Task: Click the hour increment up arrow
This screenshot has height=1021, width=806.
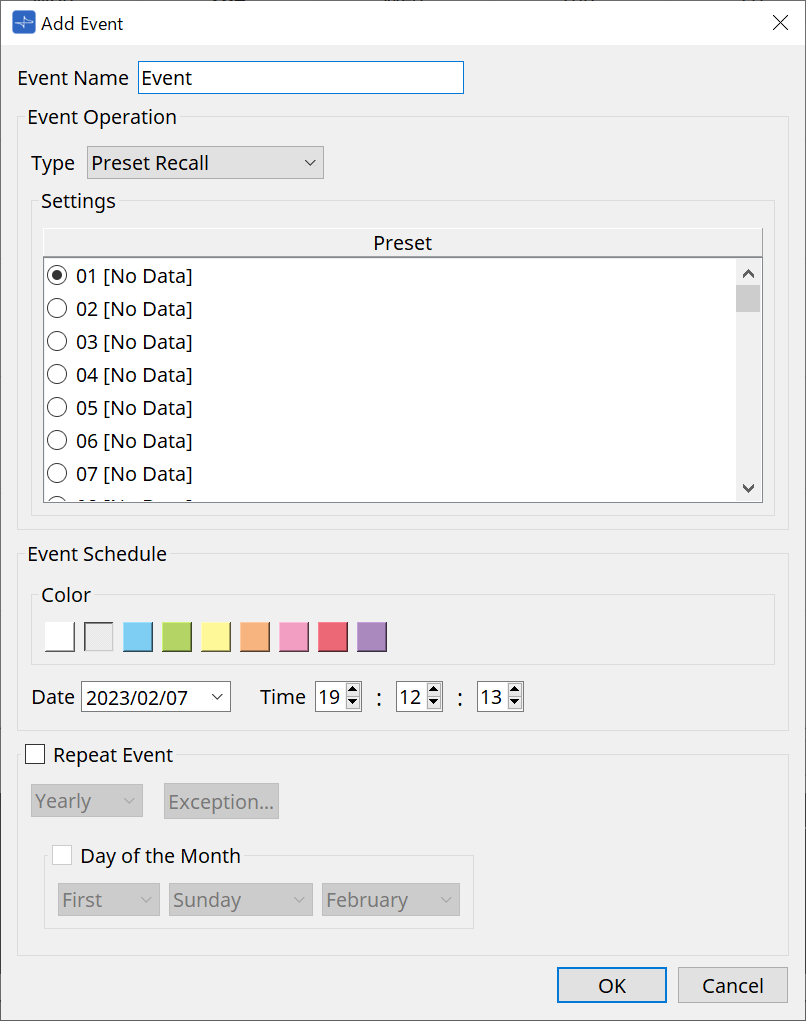Action: (353, 690)
